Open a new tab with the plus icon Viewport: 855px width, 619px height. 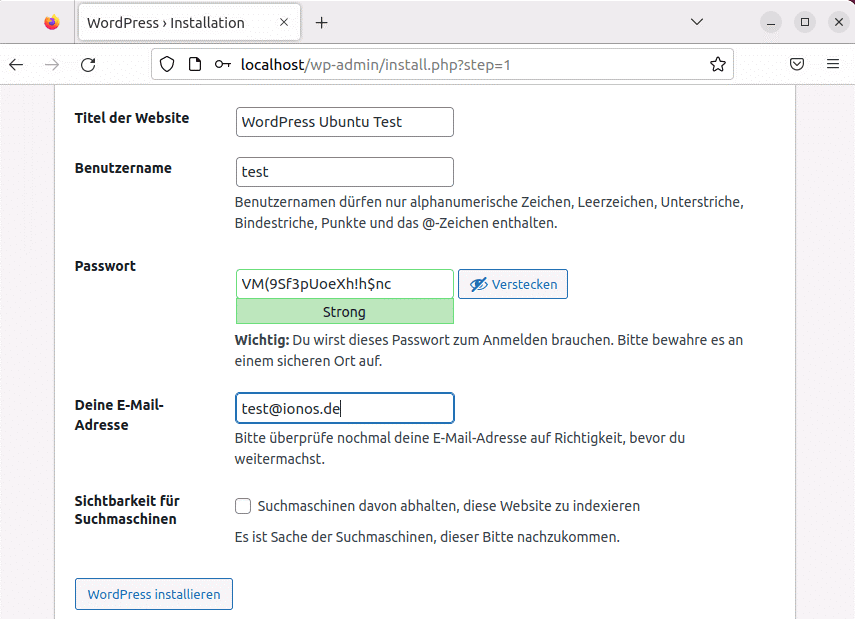[322, 22]
